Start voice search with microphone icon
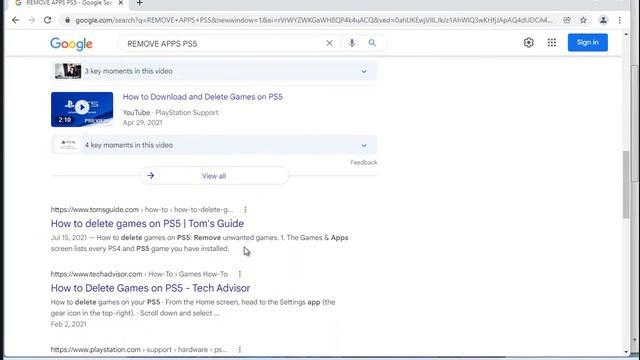This screenshot has width=640, height=360. [352, 43]
